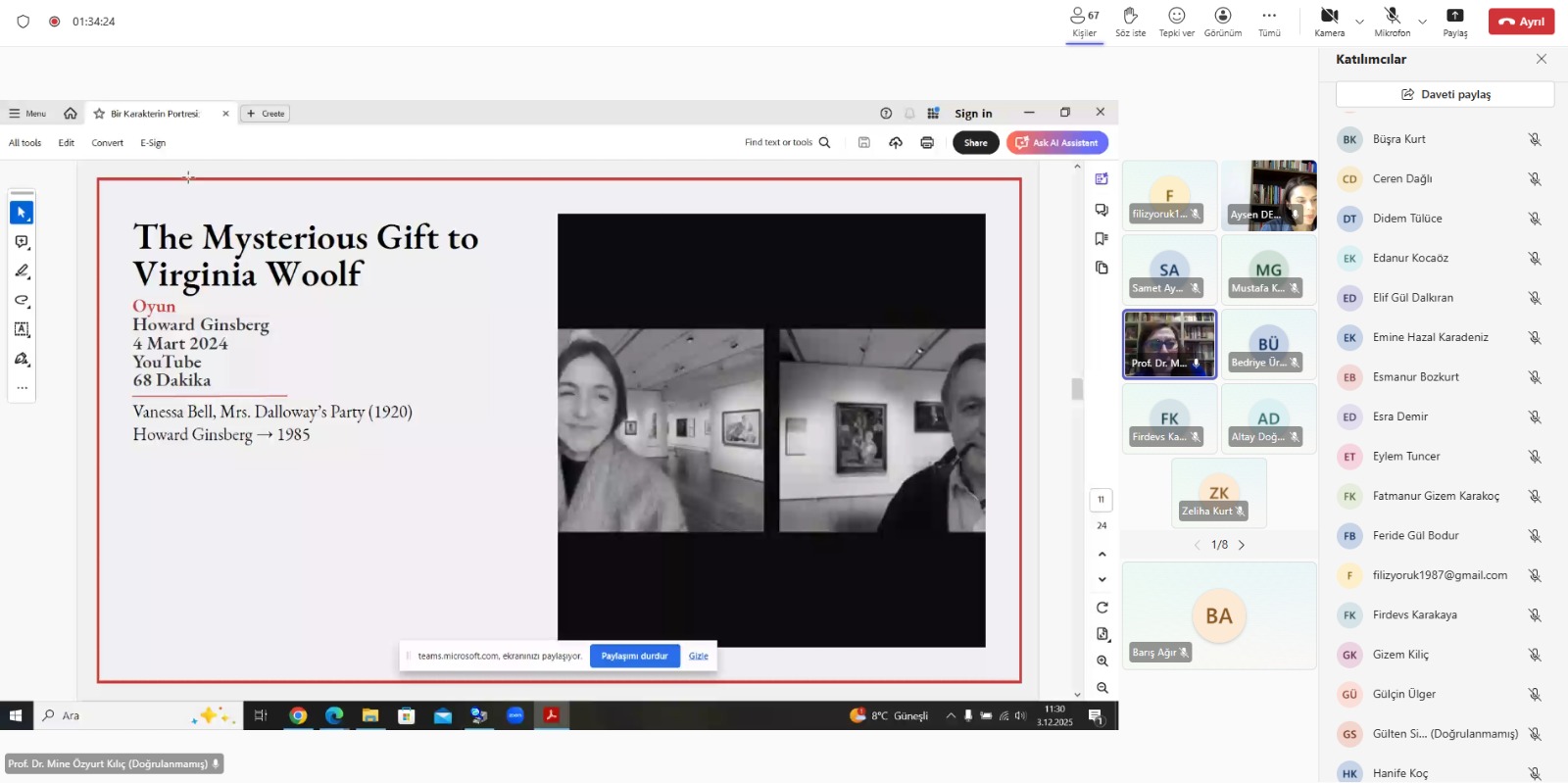Toggle the Mikrofon mute state
Viewport: 1568px width, 783px height.
pos(1392,22)
